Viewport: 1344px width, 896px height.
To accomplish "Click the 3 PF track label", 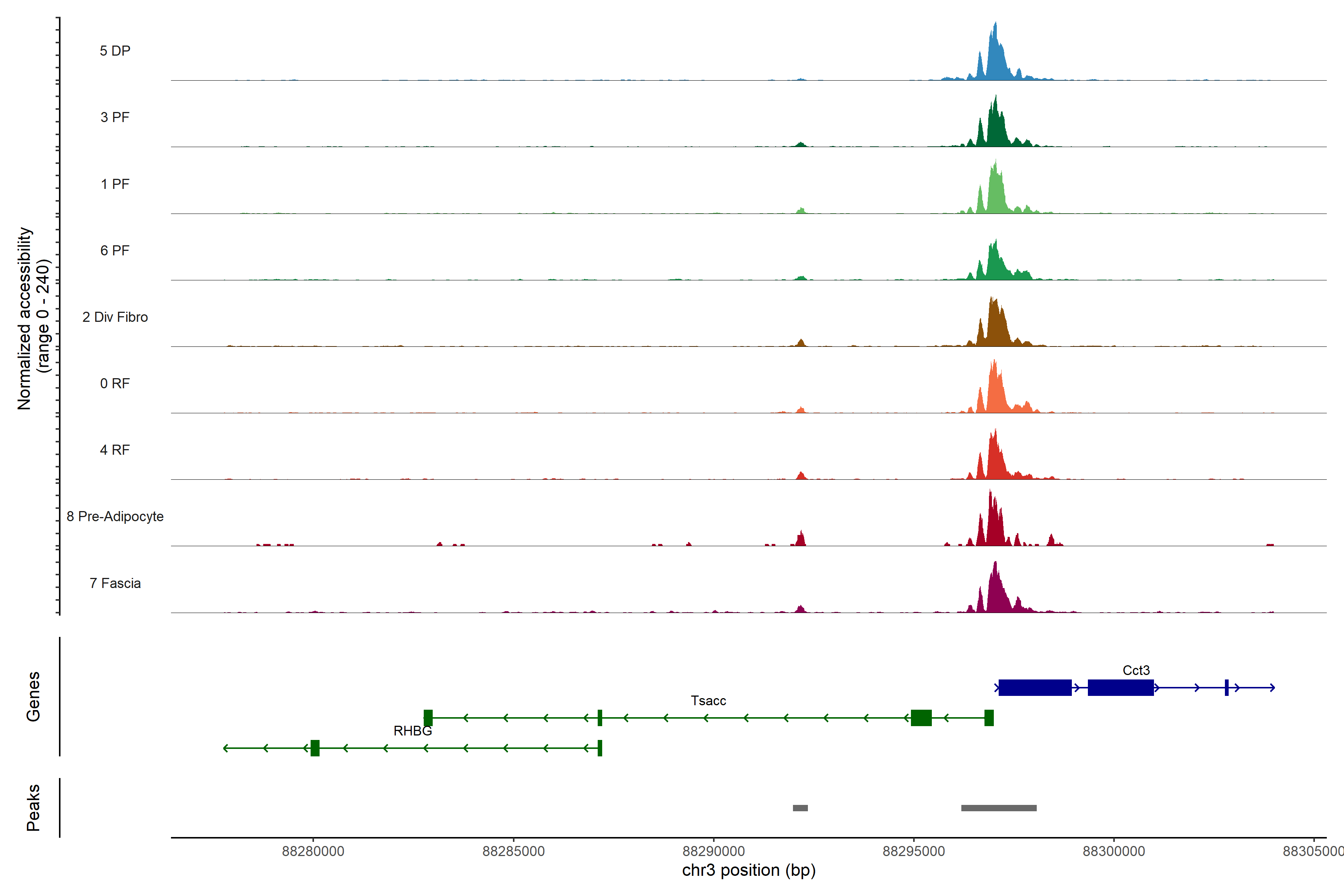I will pyautogui.click(x=115, y=117).
